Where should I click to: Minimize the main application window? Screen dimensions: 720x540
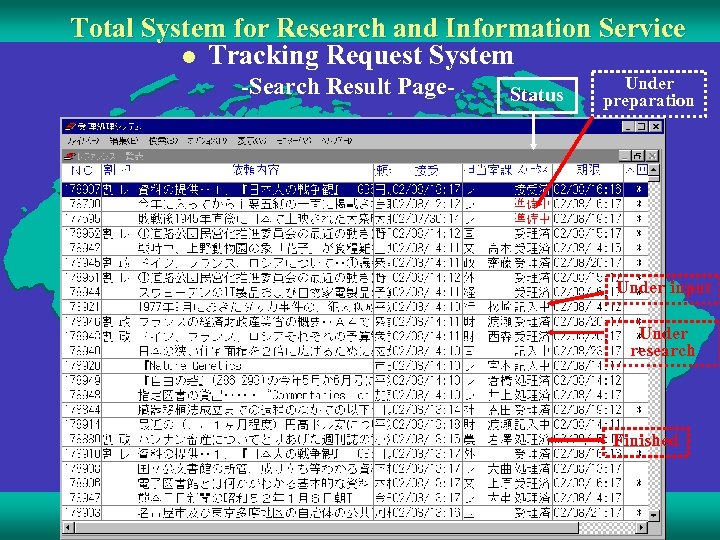(x=628, y=126)
